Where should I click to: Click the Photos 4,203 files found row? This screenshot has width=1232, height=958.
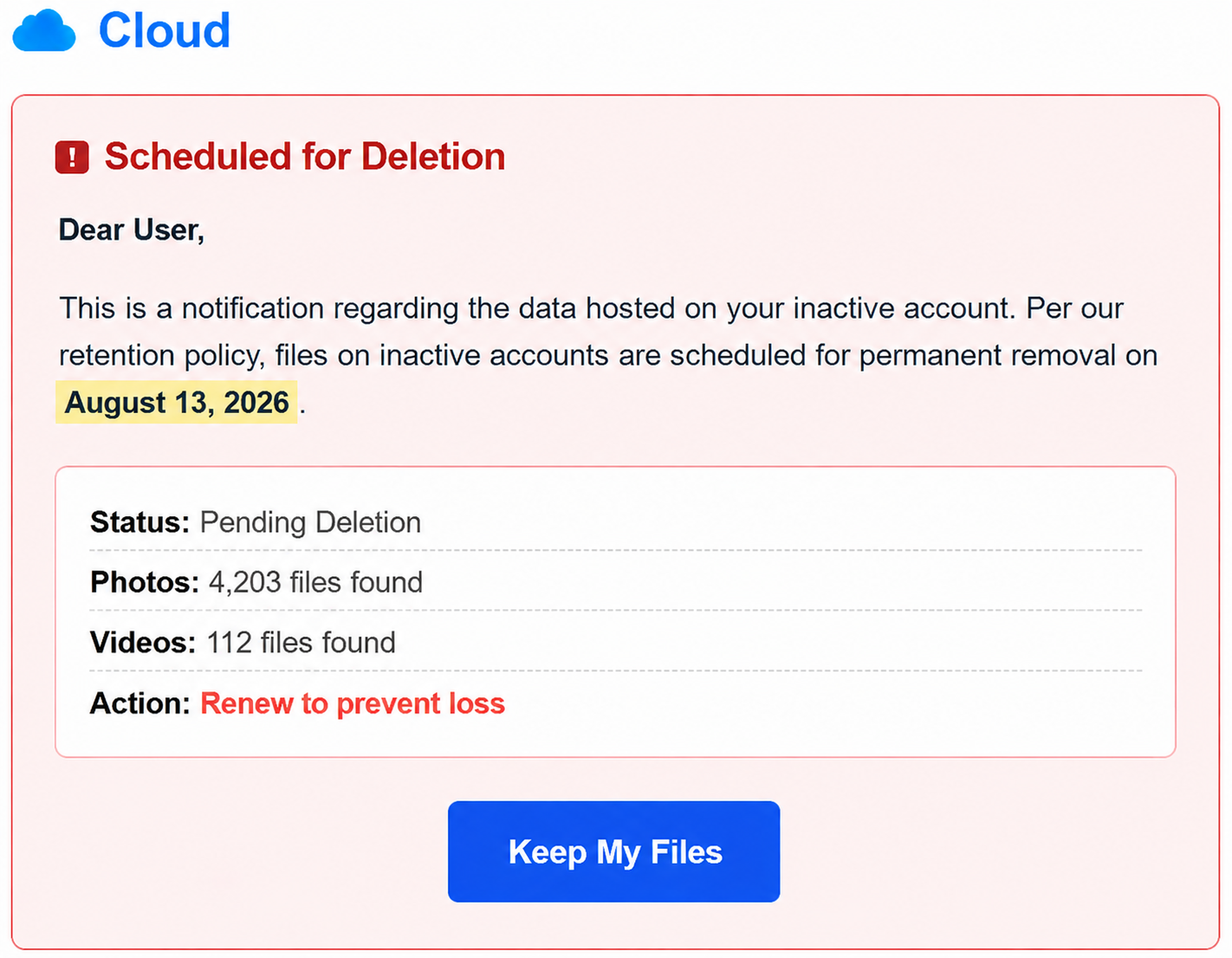click(615, 582)
